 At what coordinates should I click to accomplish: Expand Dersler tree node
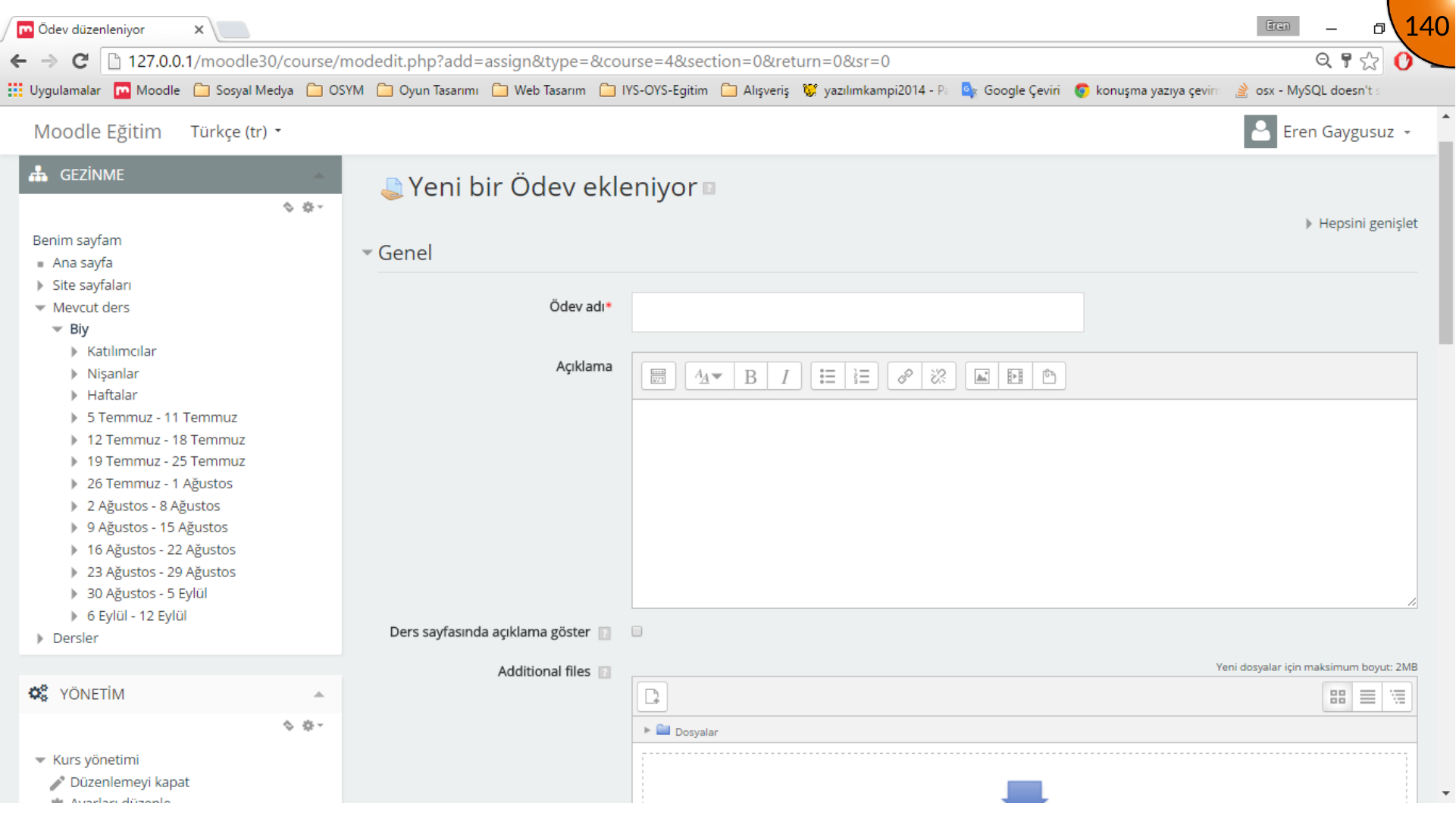(x=40, y=639)
